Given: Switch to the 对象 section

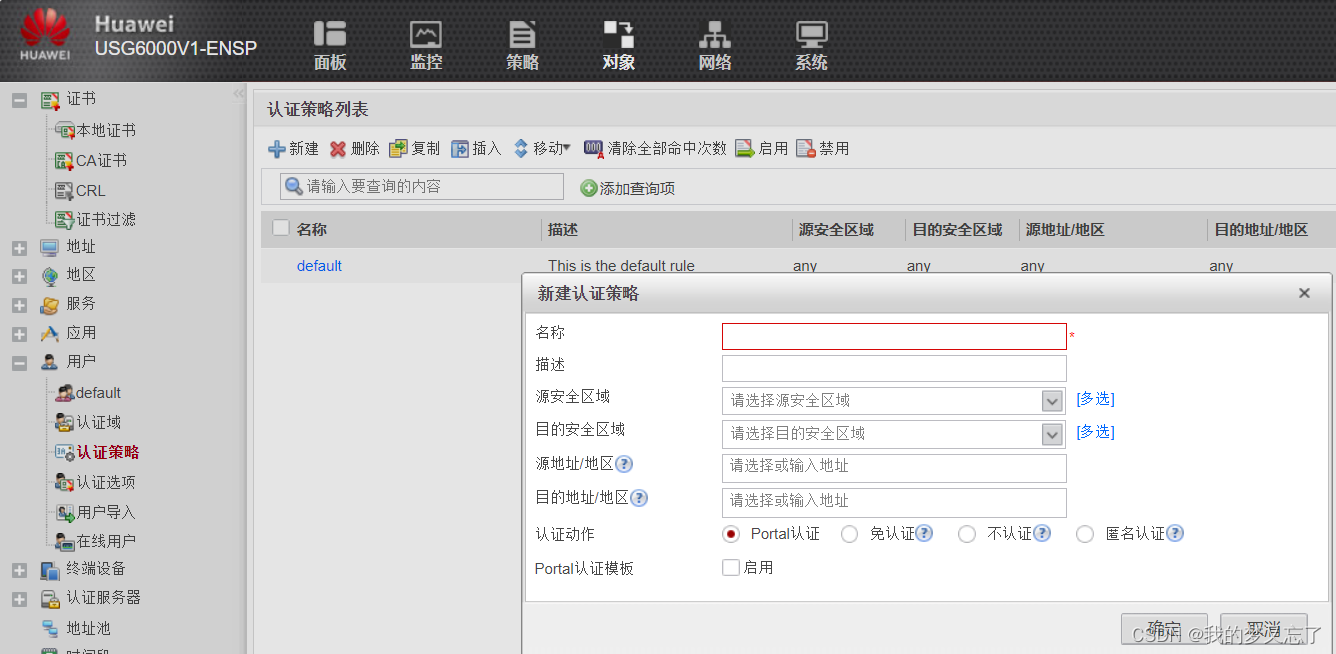Looking at the screenshot, I should click(618, 44).
